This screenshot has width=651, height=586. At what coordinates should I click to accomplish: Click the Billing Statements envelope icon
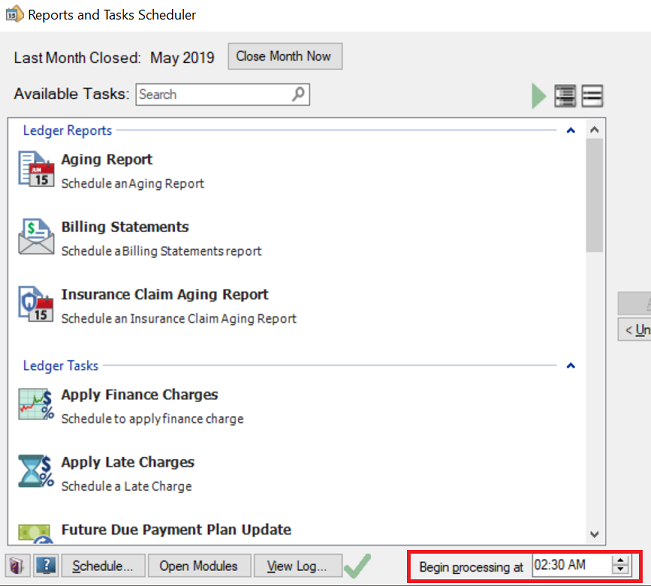36,237
